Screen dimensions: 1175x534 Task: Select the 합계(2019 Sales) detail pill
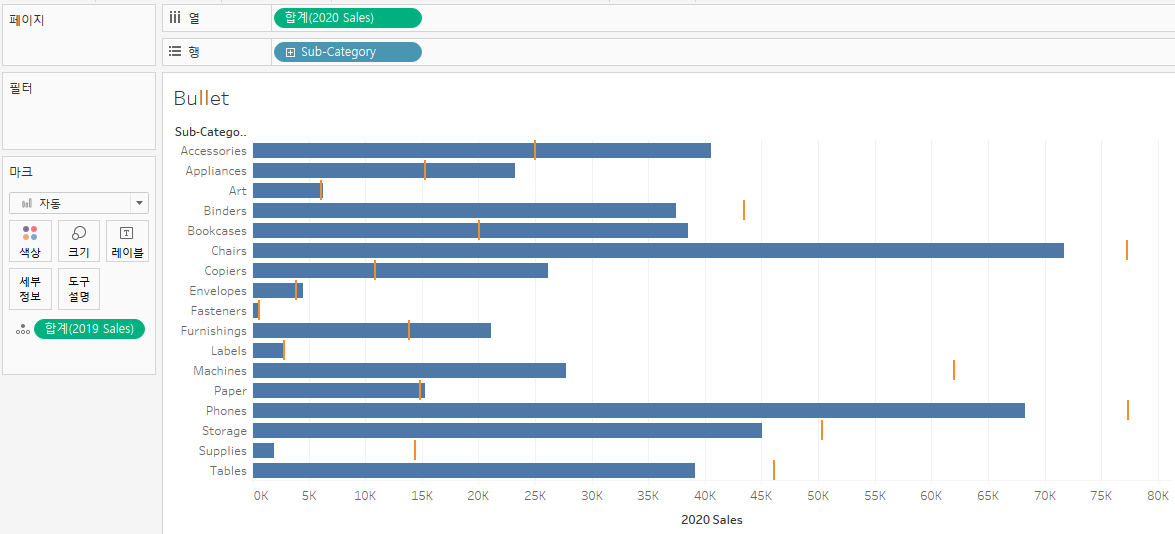89,328
